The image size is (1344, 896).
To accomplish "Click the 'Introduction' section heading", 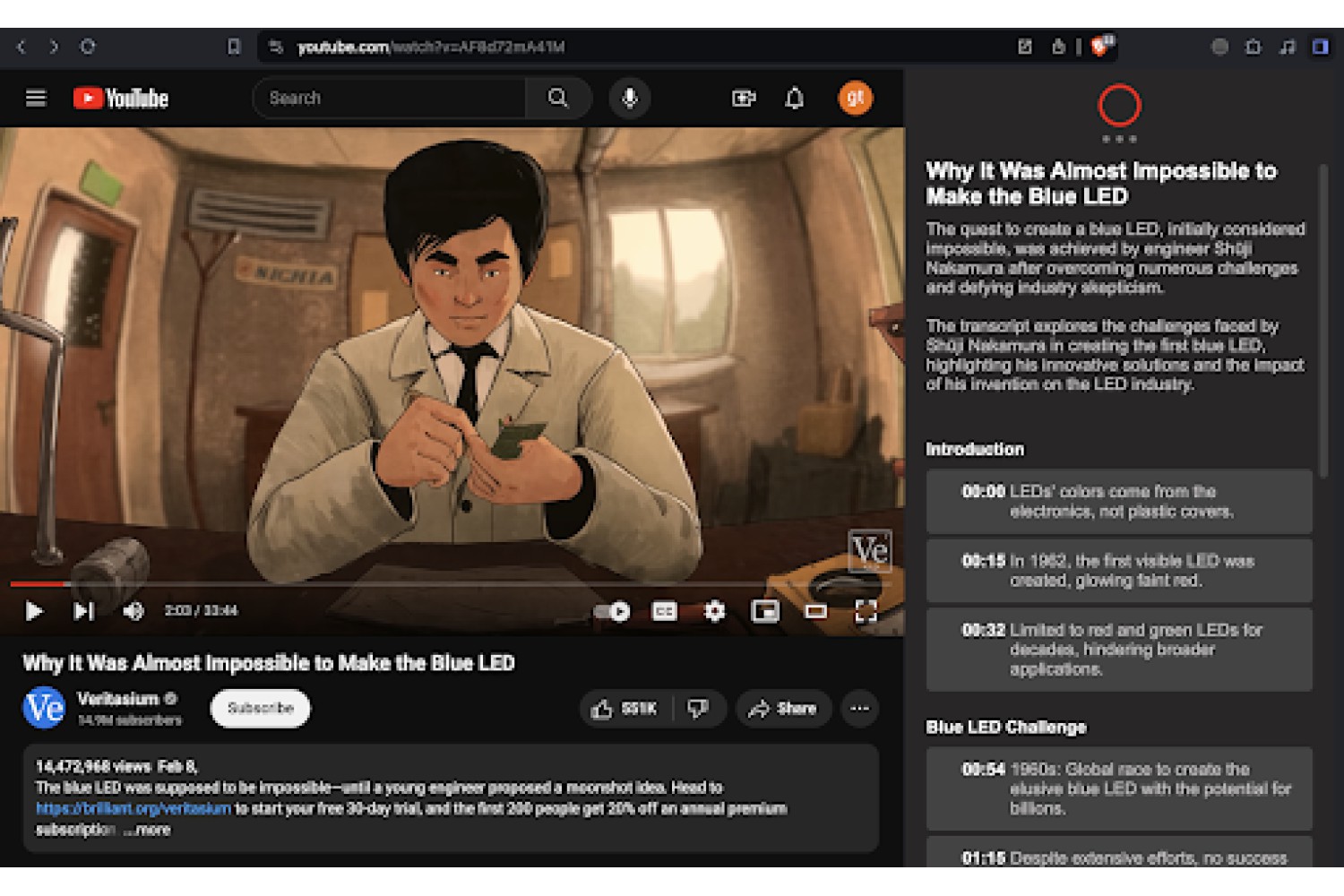I will click(x=975, y=449).
